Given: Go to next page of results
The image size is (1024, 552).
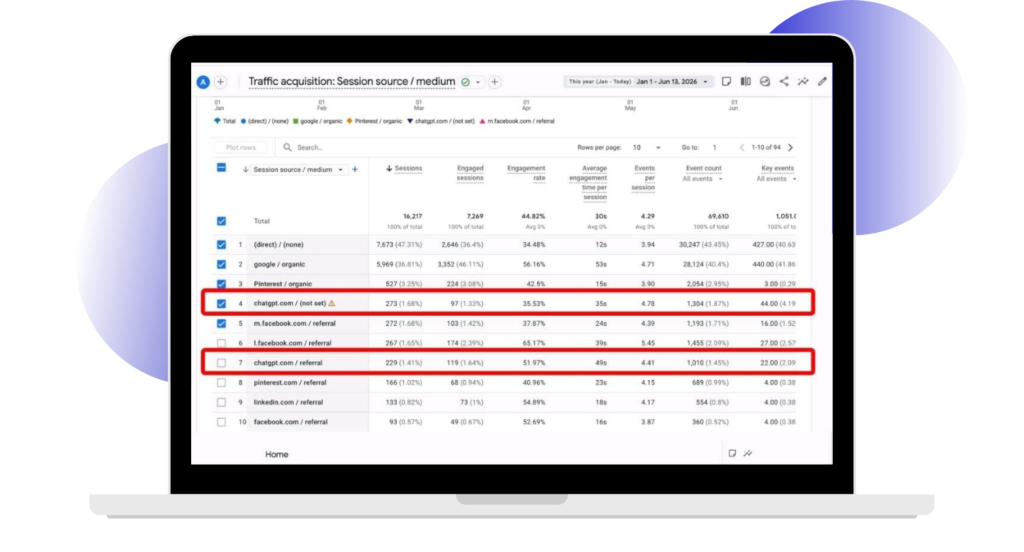Looking at the screenshot, I should coord(790,148).
